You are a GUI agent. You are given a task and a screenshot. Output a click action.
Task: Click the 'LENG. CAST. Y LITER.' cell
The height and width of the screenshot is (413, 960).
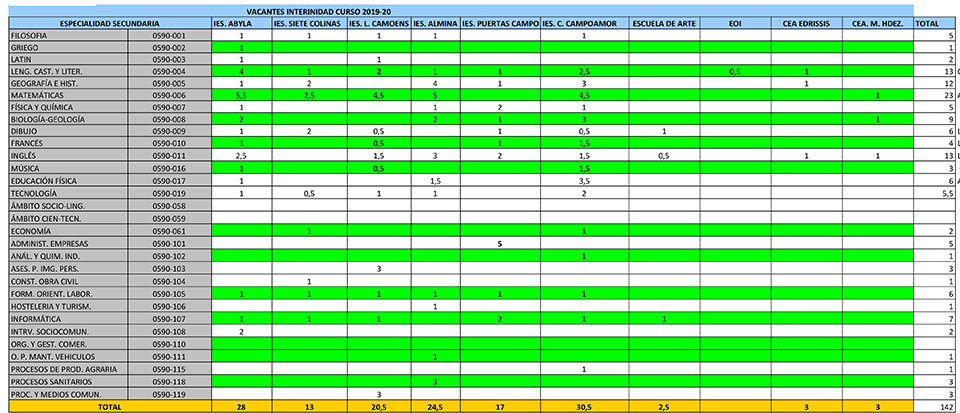[x=69, y=72]
